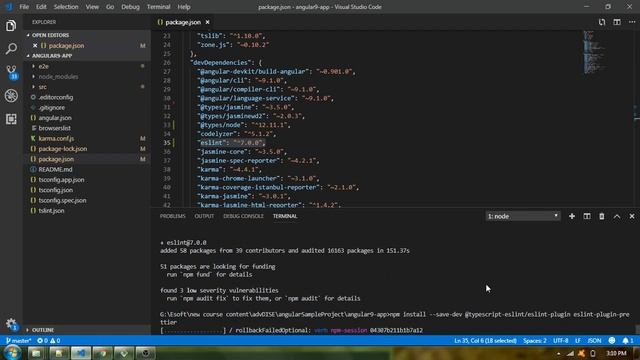Split the editor to the right
This screenshot has height=360, width=640.
[617, 22]
